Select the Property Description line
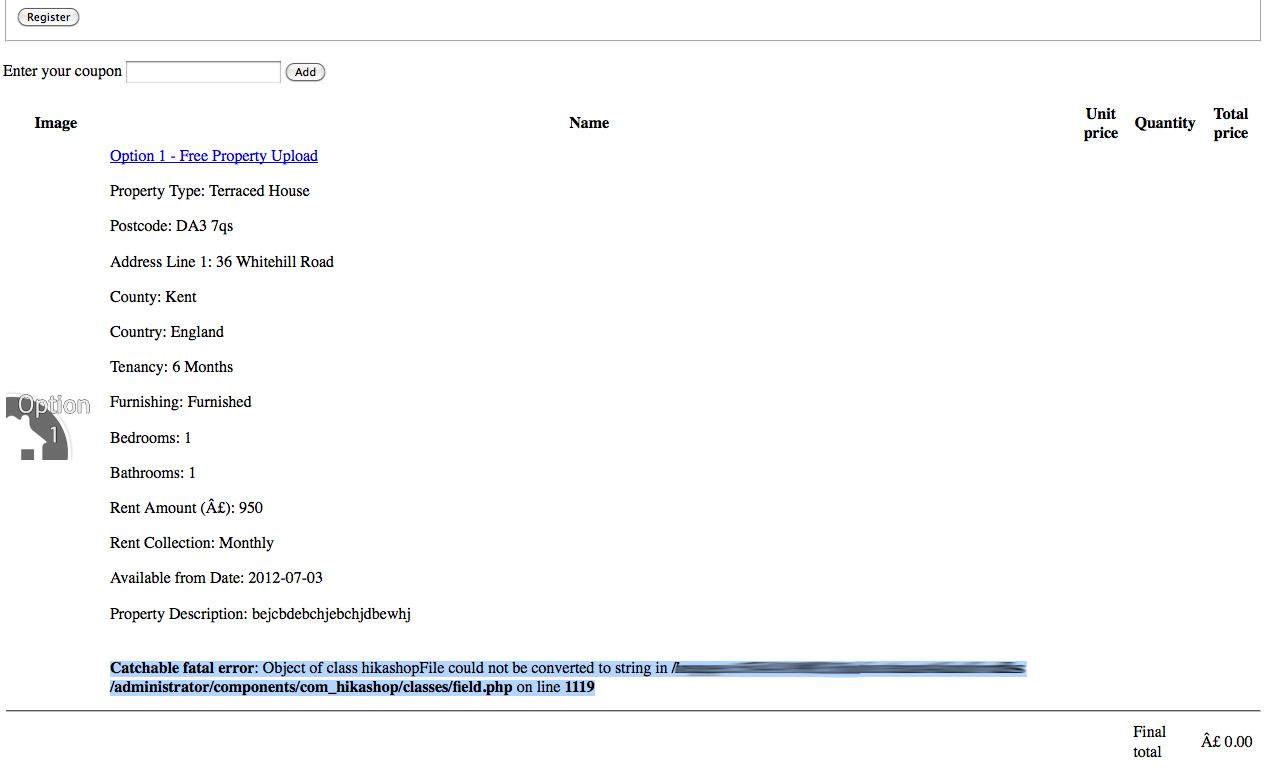 coord(260,614)
